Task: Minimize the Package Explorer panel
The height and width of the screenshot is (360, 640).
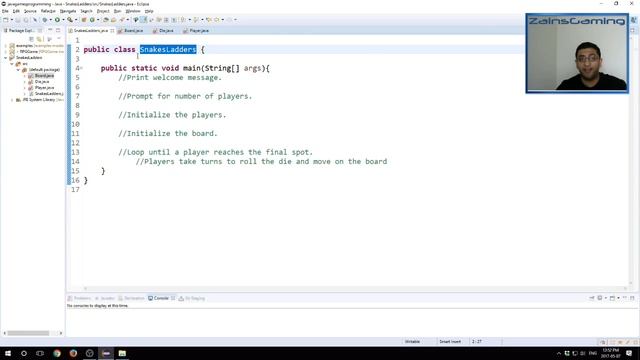Action: (x=50, y=30)
